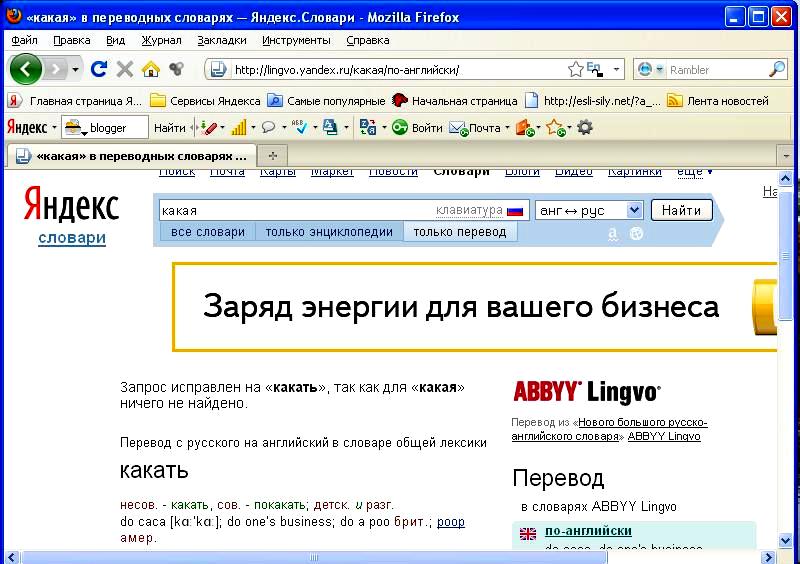This screenshot has width=800, height=564.
Task: Open the Нового большого русско-английского словаря link
Action: pos(609,429)
